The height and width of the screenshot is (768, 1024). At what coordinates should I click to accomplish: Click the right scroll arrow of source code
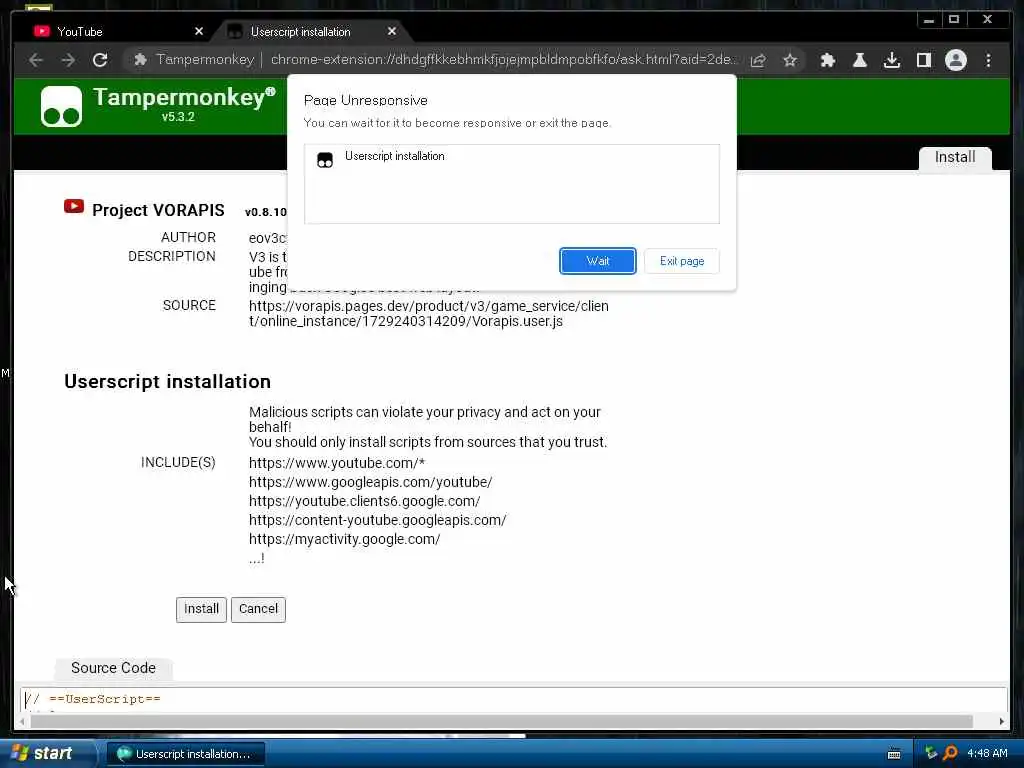click(1002, 721)
